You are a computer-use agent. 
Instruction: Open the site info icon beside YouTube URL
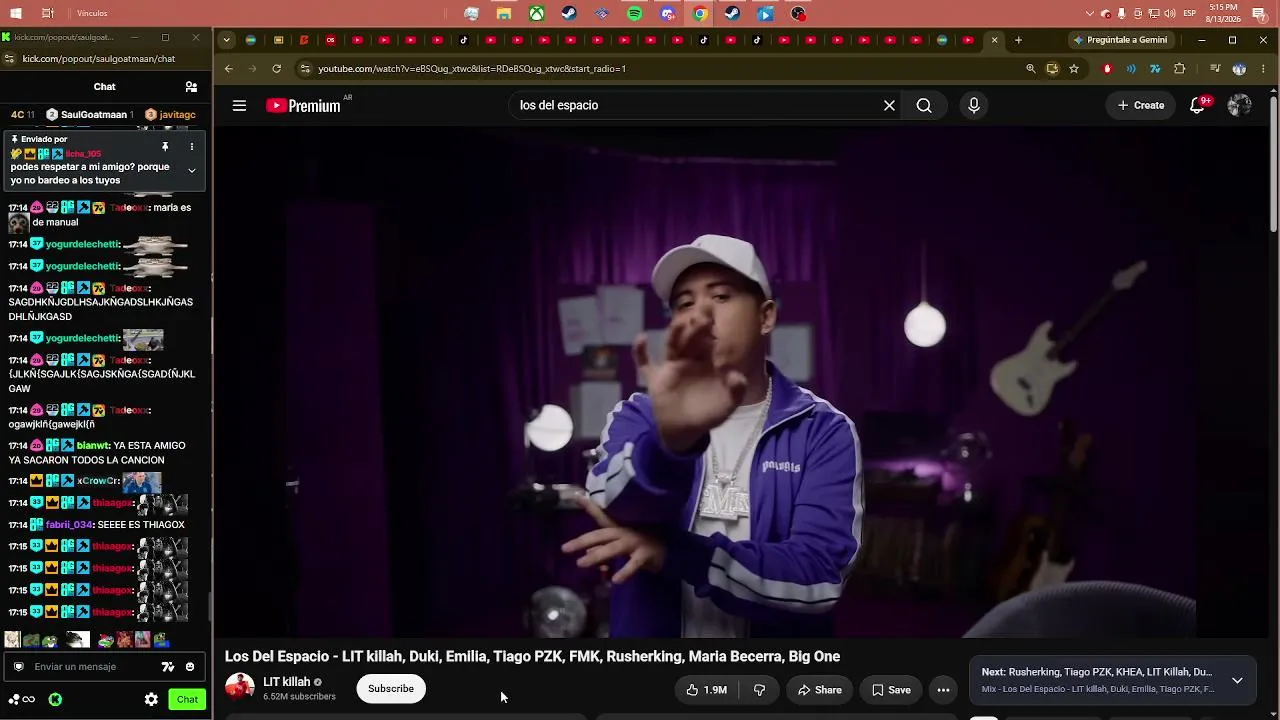(x=305, y=69)
